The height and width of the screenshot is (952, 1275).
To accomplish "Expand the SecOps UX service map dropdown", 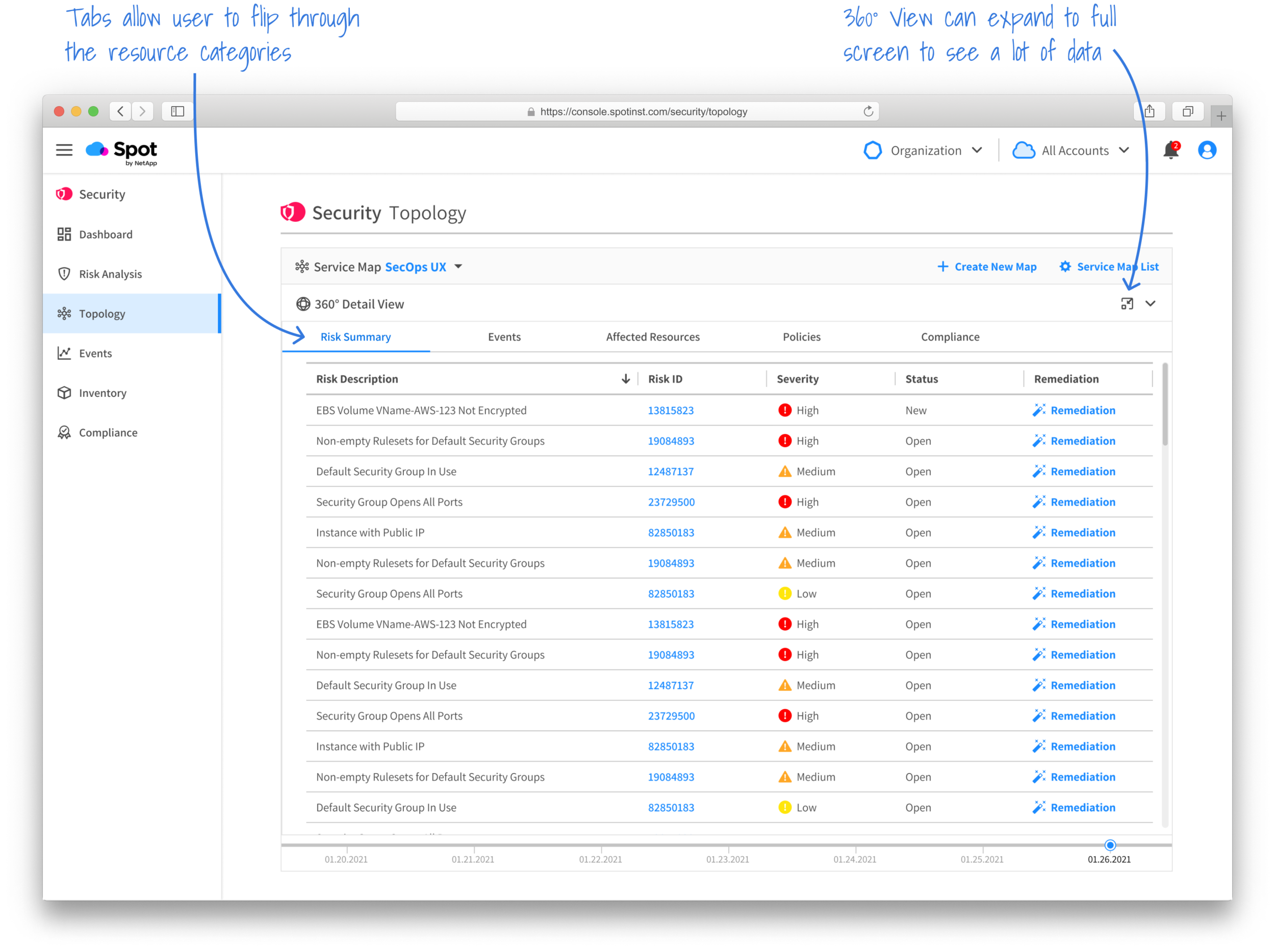I will pos(458,267).
